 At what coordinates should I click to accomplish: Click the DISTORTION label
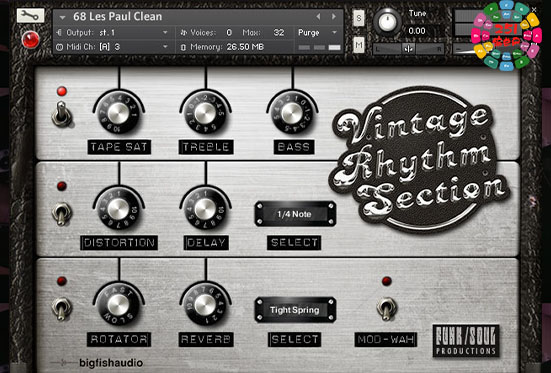(119, 243)
